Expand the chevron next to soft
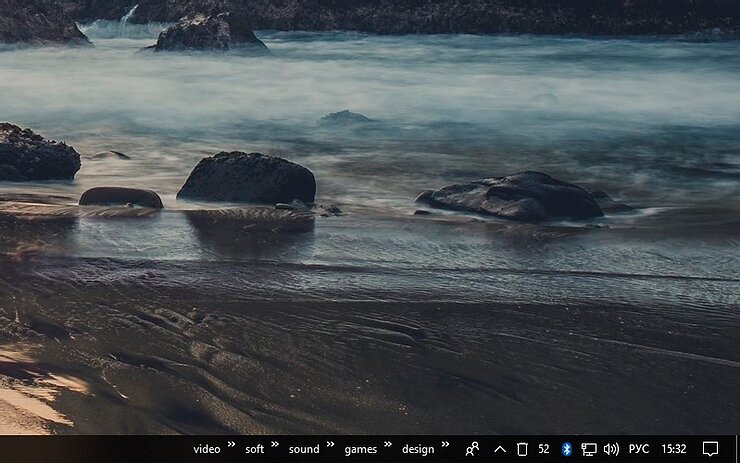 coord(275,444)
